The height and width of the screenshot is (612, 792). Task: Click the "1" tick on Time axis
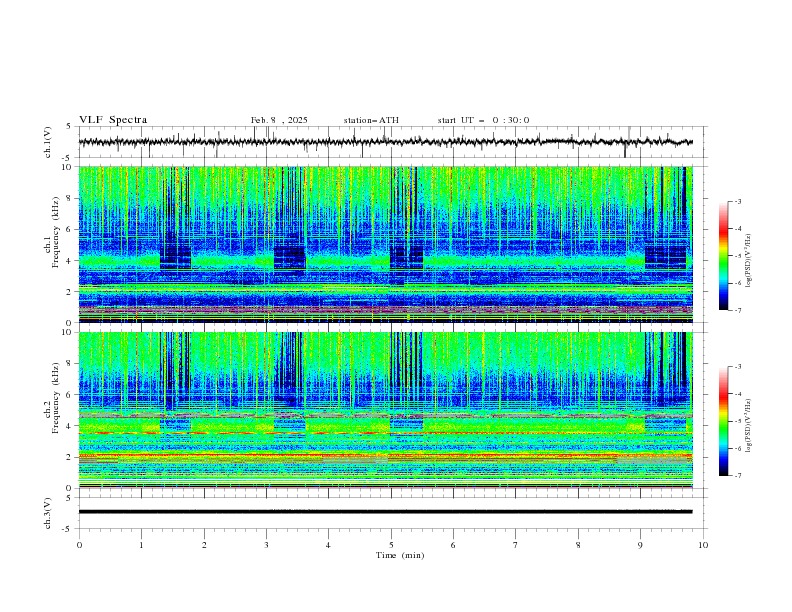(x=141, y=545)
